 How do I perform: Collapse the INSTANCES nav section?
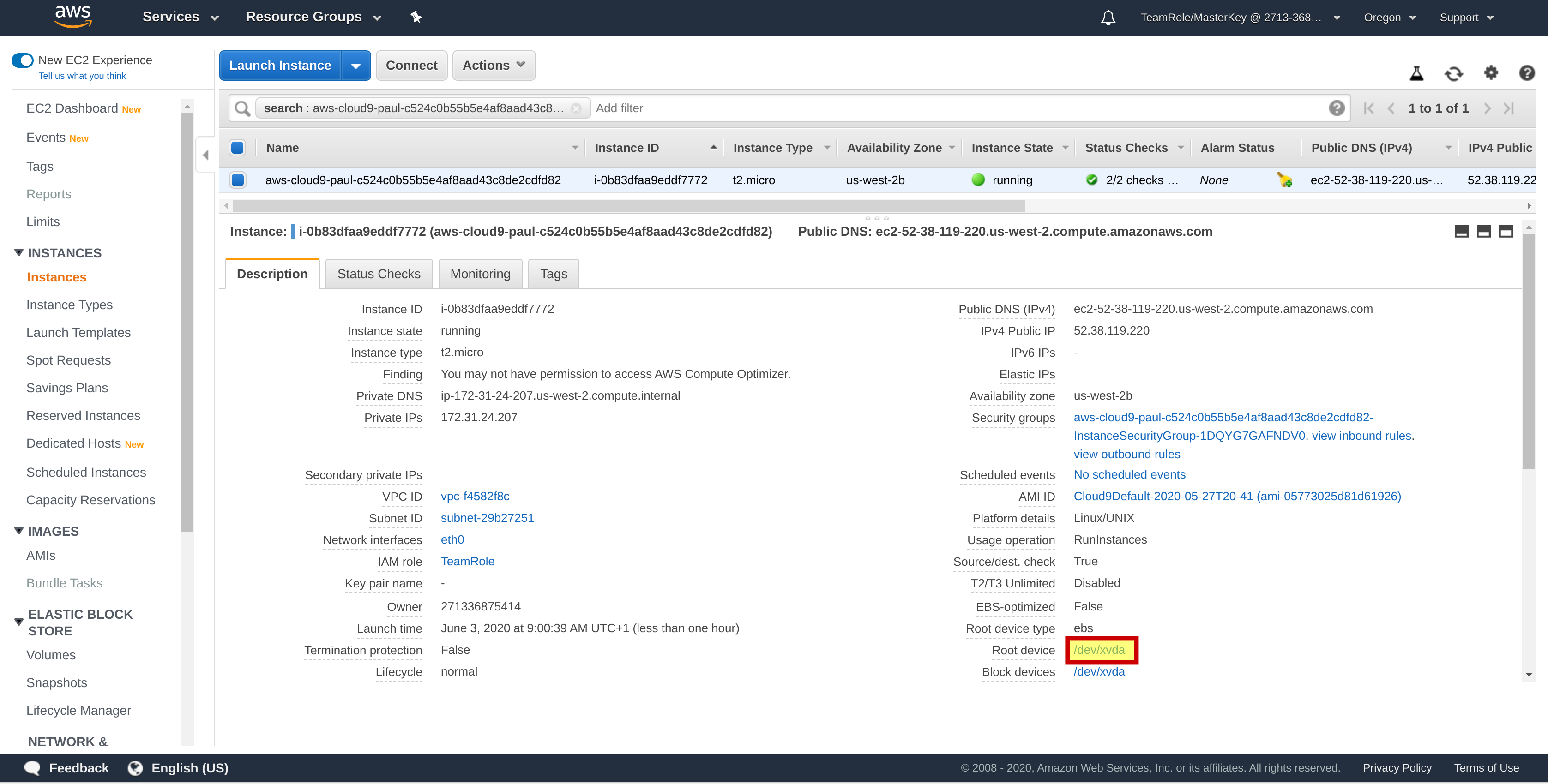coord(18,253)
